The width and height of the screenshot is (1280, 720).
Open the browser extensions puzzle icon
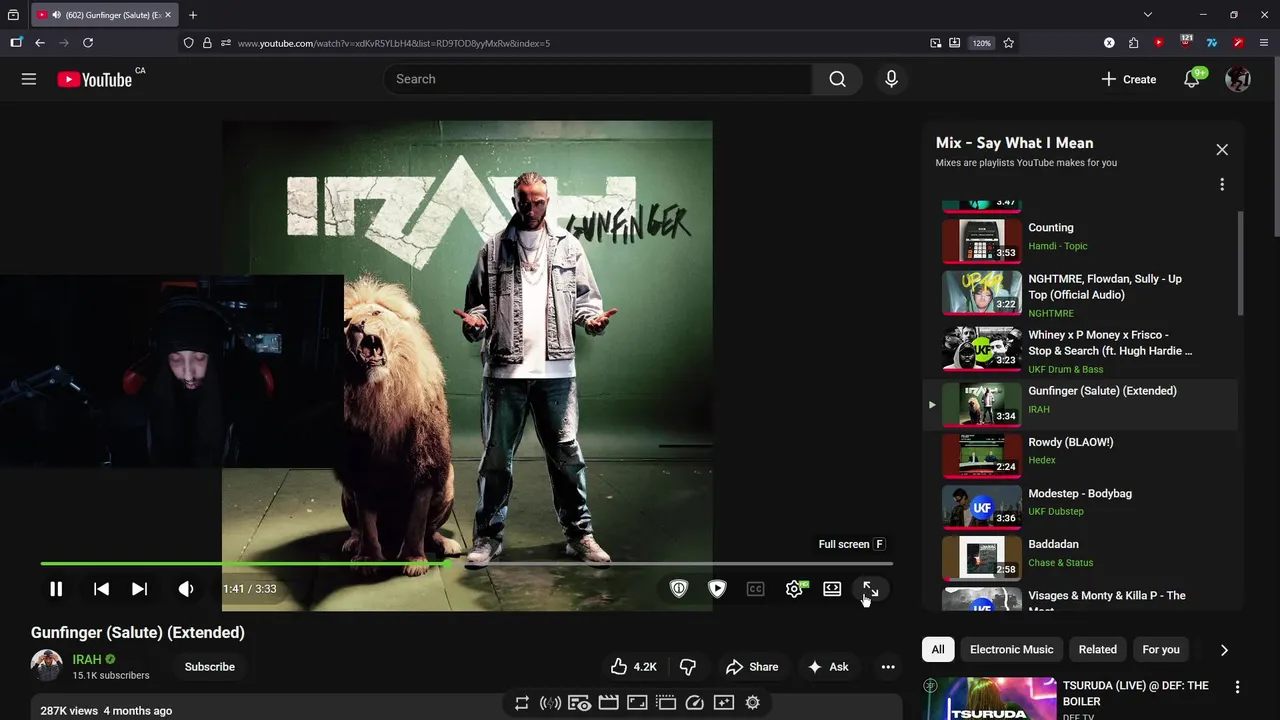pos(1133,43)
